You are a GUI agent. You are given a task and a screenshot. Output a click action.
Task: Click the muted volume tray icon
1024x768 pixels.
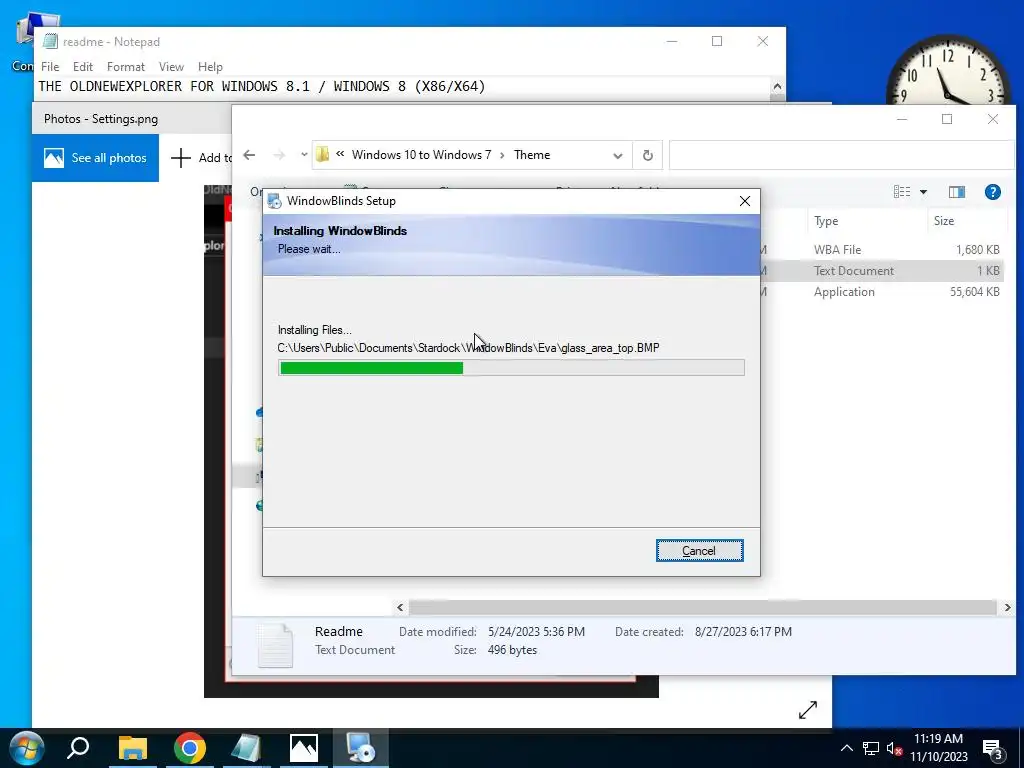[894, 749]
